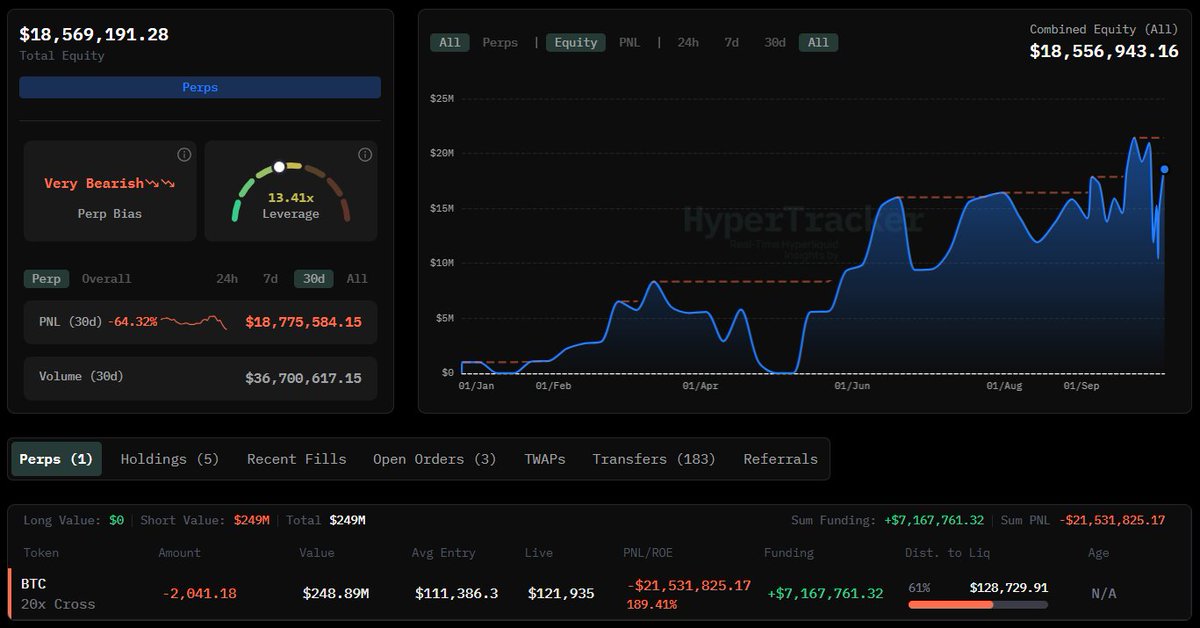Switch chart to PNL view
Viewport: 1200px width, 628px height.
pyautogui.click(x=630, y=43)
